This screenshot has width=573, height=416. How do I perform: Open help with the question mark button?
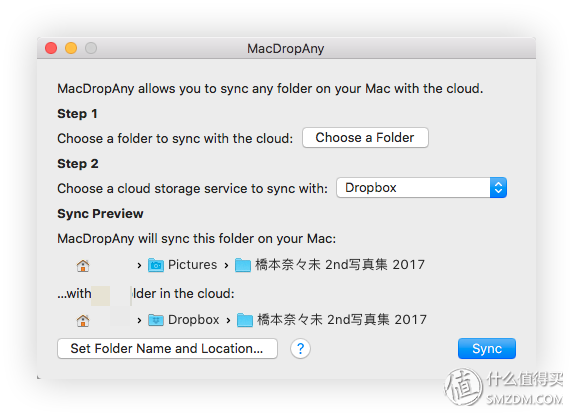[300, 349]
